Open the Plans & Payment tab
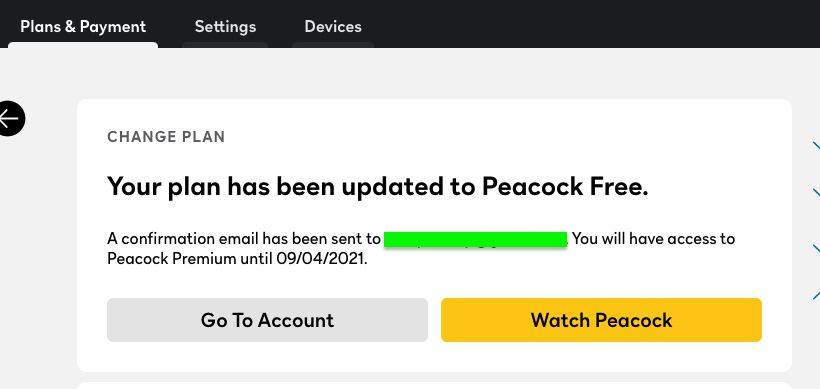The image size is (820, 389). click(83, 27)
